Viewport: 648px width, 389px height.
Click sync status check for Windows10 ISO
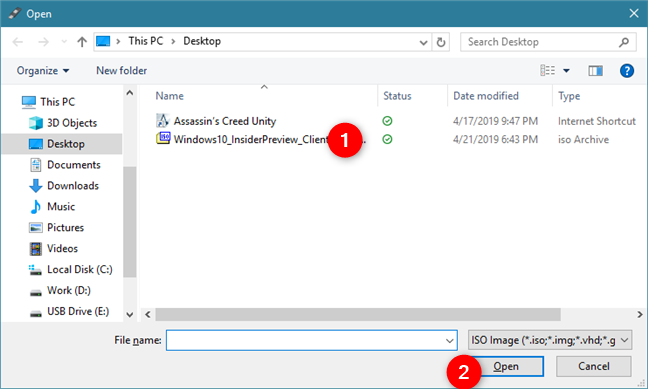(387, 139)
